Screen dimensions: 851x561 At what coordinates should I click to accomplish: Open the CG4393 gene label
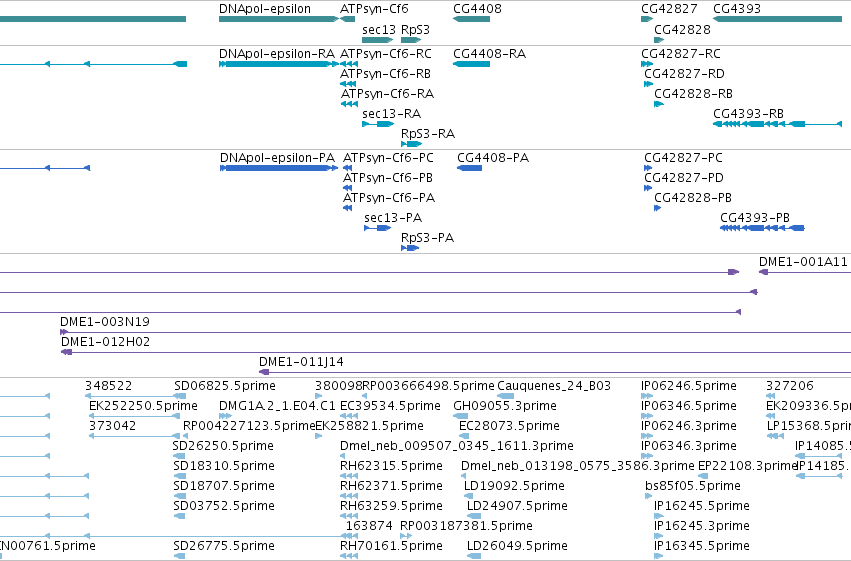[736, 9]
